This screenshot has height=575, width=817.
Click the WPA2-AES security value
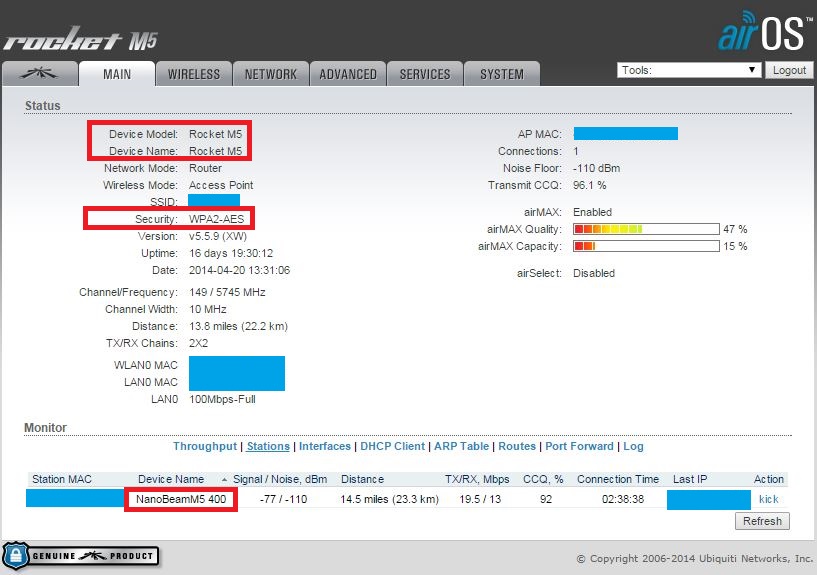coord(216,219)
